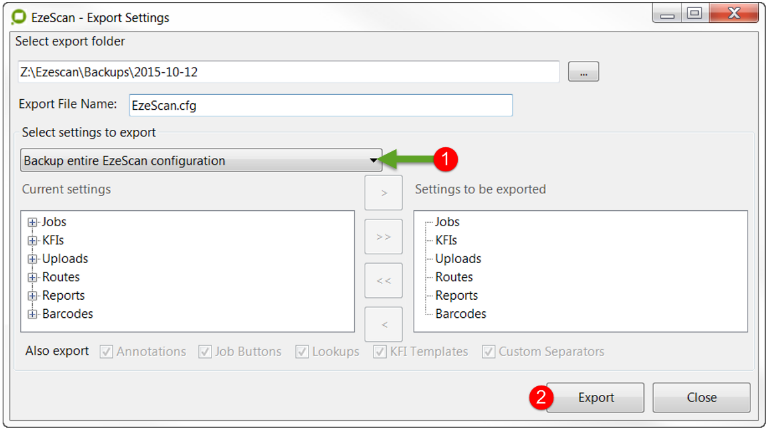Image resolution: width=767 pixels, height=429 pixels.
Task: Click the Export File Name text field
Action: (x=319, y=105)
